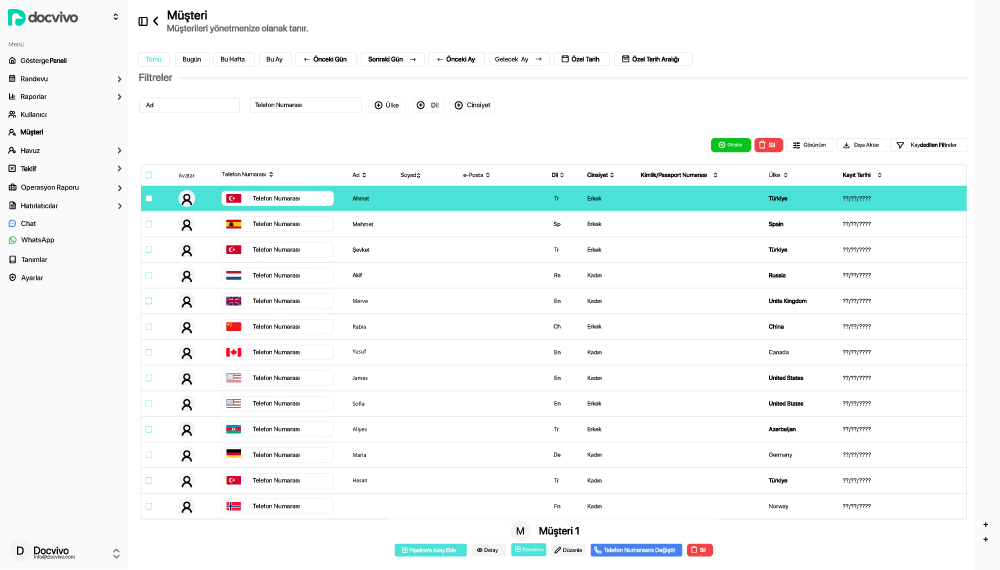Click the red Sil trash button above table
Viewport: 1000px width, 570px height.
768,145
